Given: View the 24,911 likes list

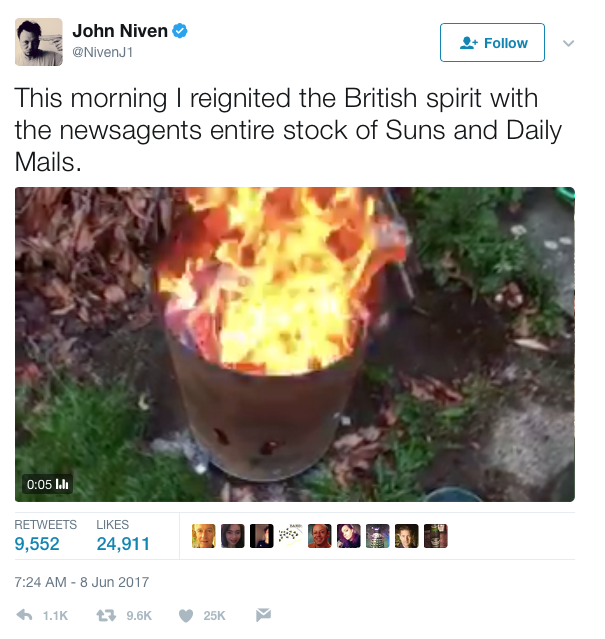Looking at the screenshot, I should click(123, 535).
